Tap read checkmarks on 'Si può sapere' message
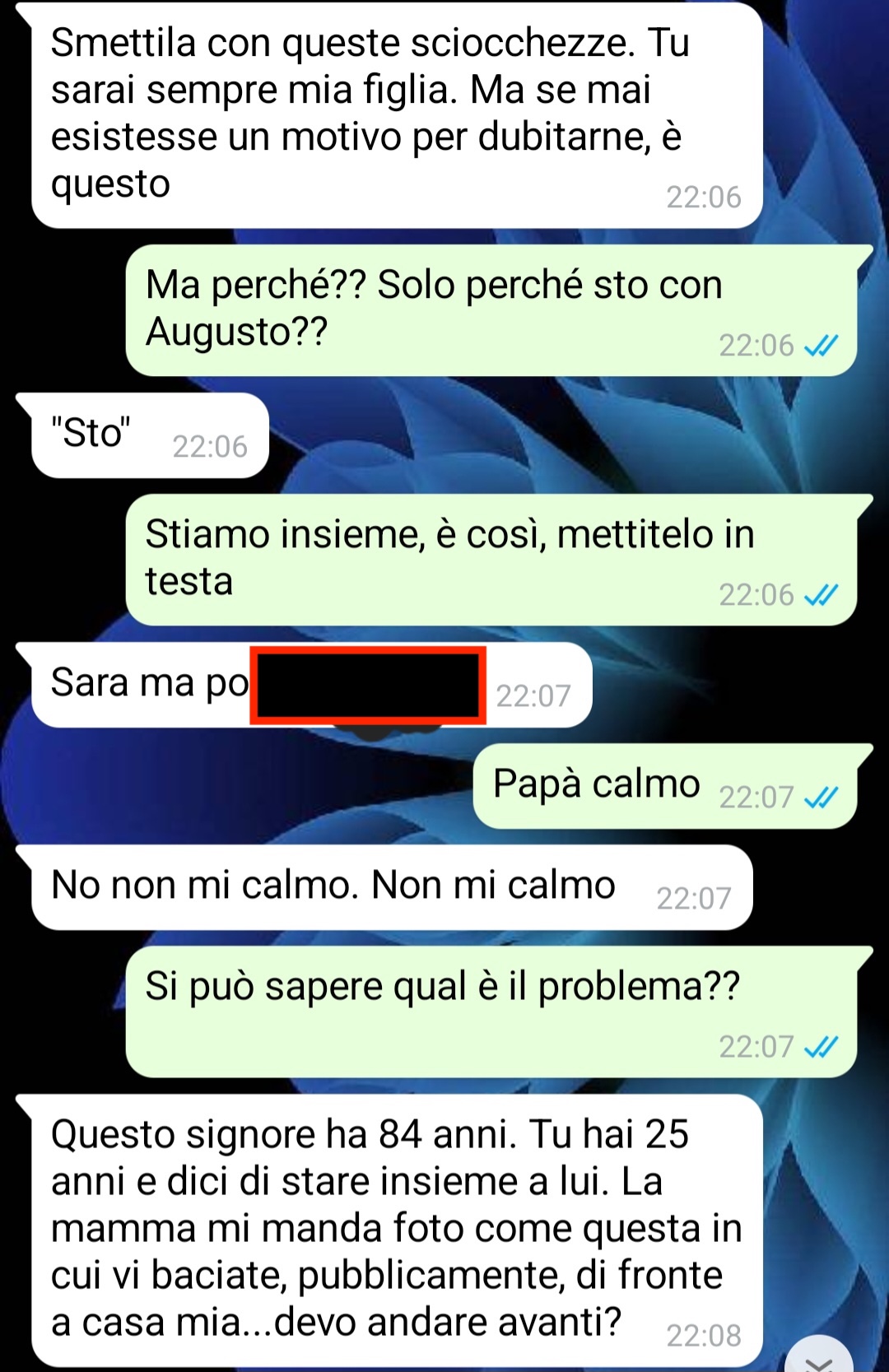 point(821,1047)
